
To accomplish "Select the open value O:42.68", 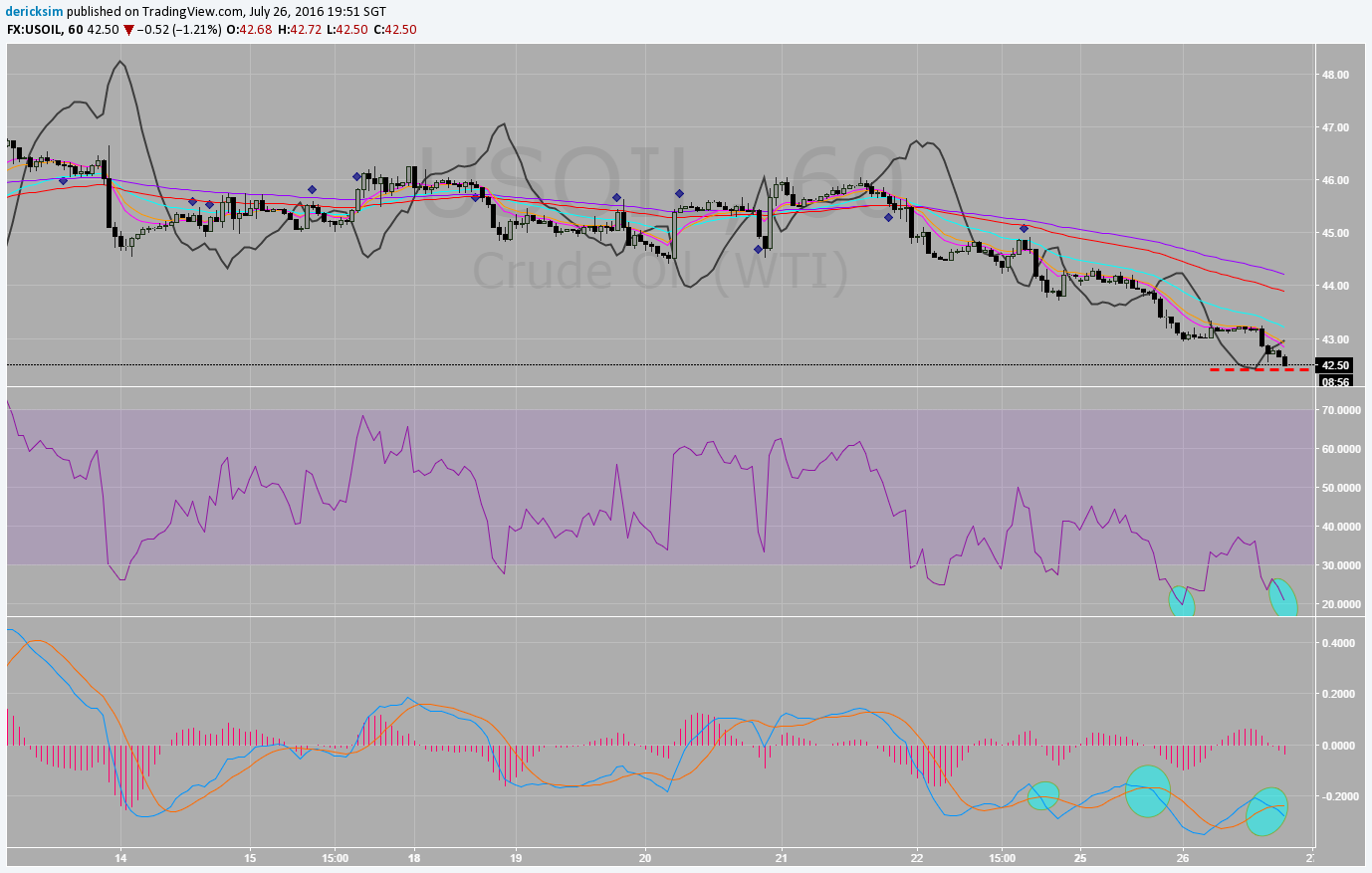I will (249, 30).
